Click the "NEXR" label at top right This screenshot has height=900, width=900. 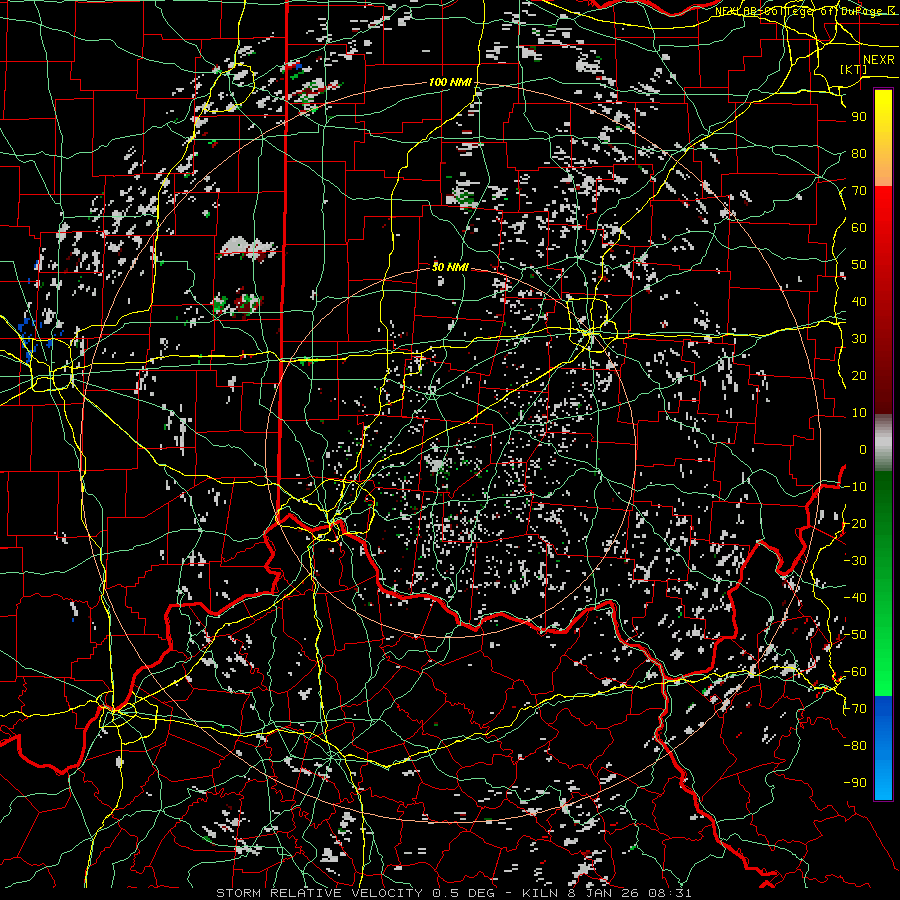point(878,60)
